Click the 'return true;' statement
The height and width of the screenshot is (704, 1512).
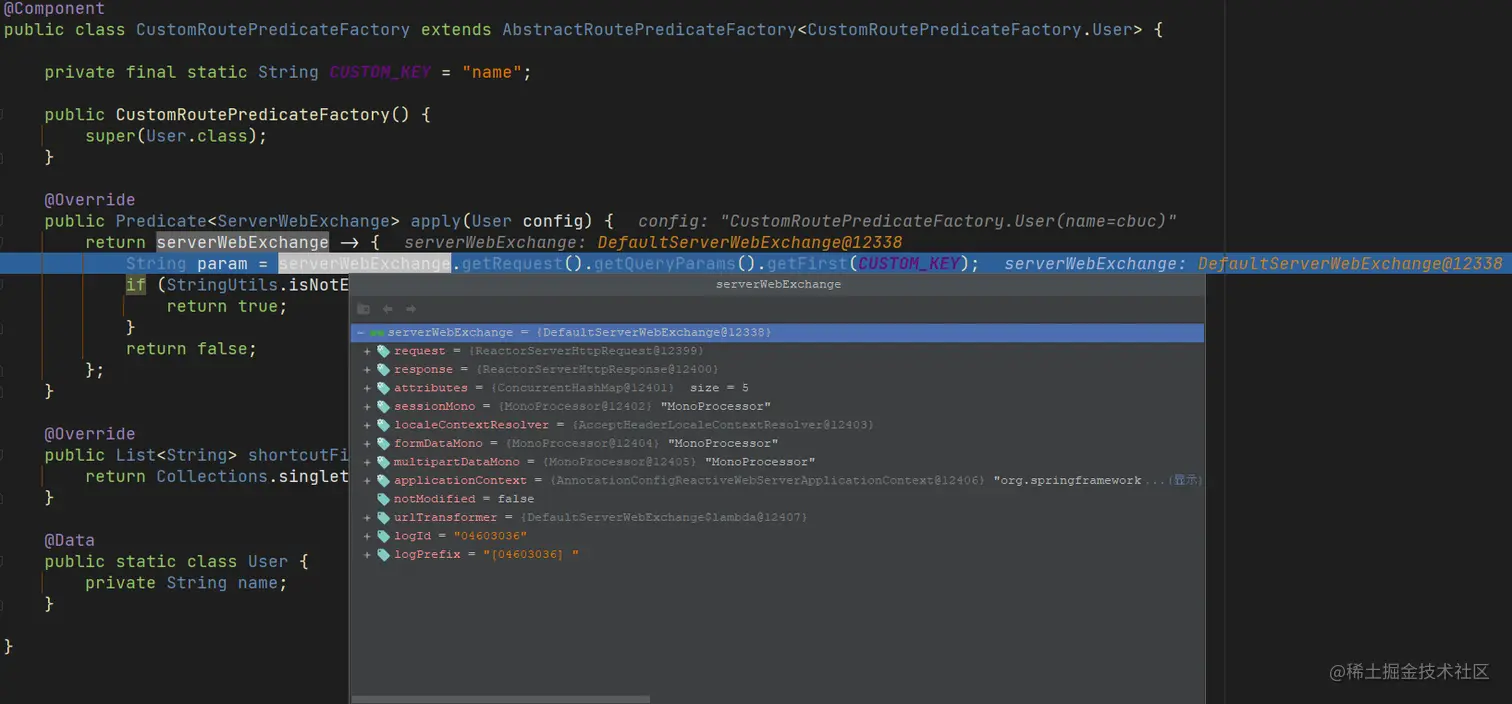(227, 306)
